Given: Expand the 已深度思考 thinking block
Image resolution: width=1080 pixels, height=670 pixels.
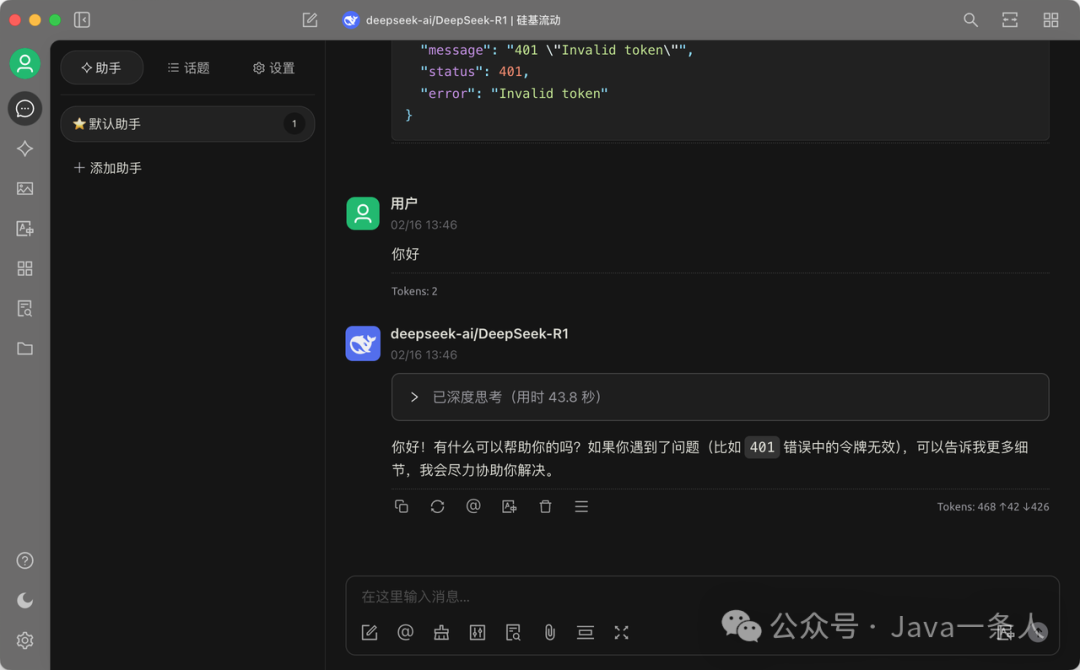Looking at the screenshot, I should (720, 397).
